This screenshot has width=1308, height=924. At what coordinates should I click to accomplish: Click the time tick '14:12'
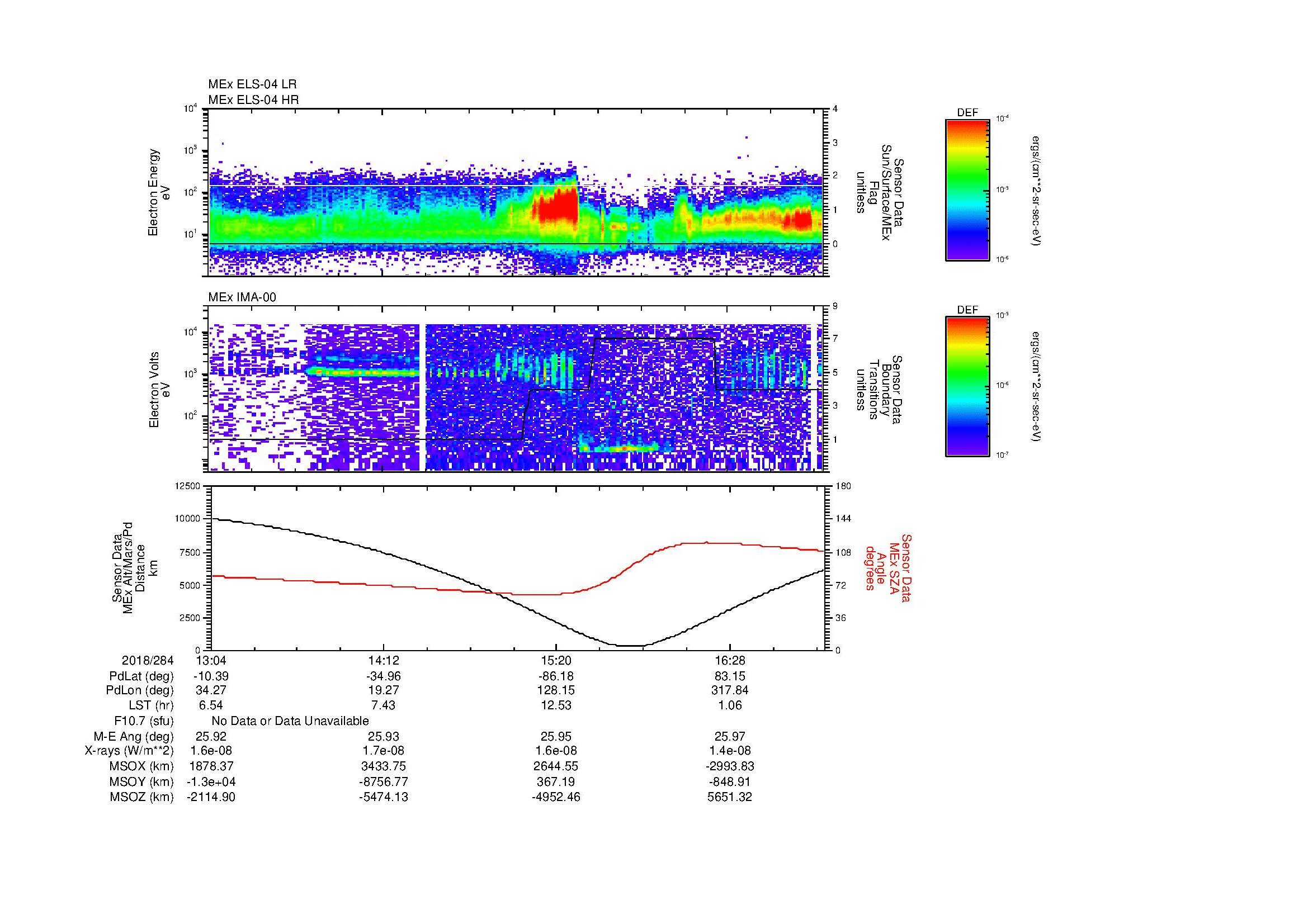384,661
